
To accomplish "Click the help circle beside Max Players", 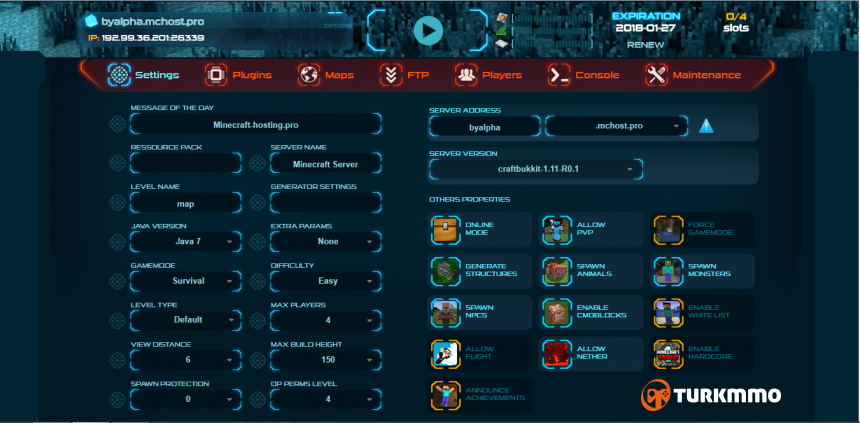I will (x=258, y=321).
